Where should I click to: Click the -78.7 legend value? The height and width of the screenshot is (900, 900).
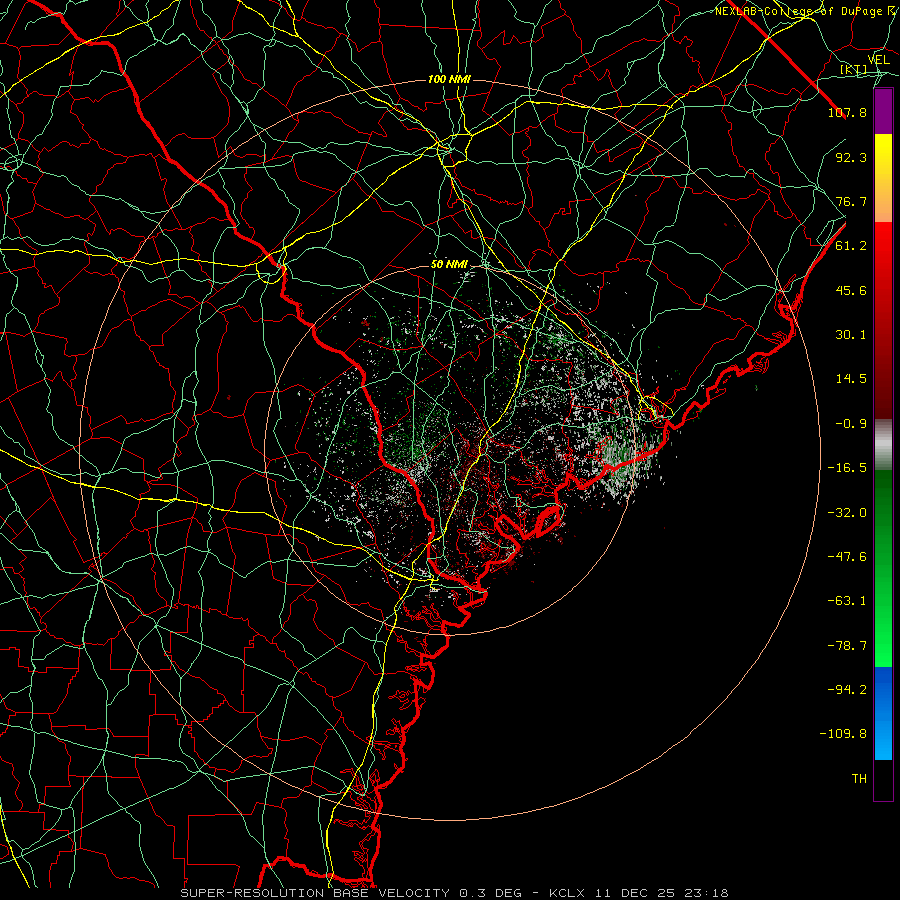point(847,646)
